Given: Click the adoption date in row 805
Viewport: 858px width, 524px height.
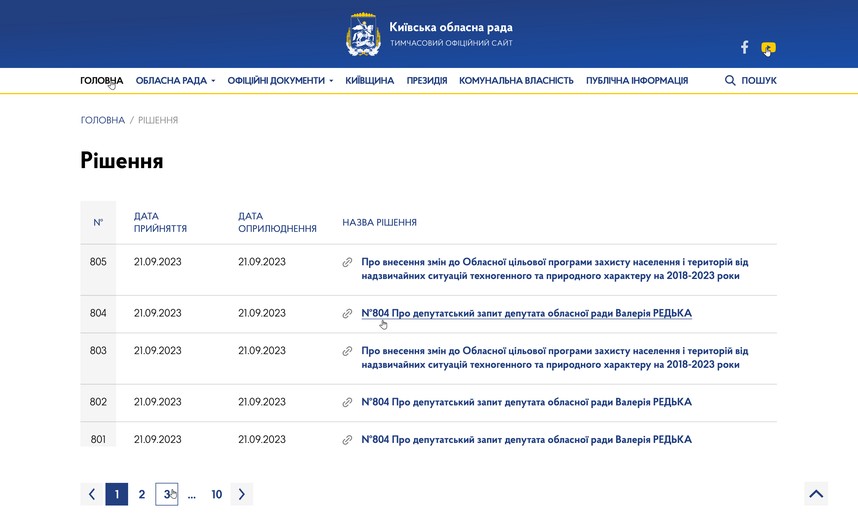Looking at the screenshot, I should [x=158, y=262].
